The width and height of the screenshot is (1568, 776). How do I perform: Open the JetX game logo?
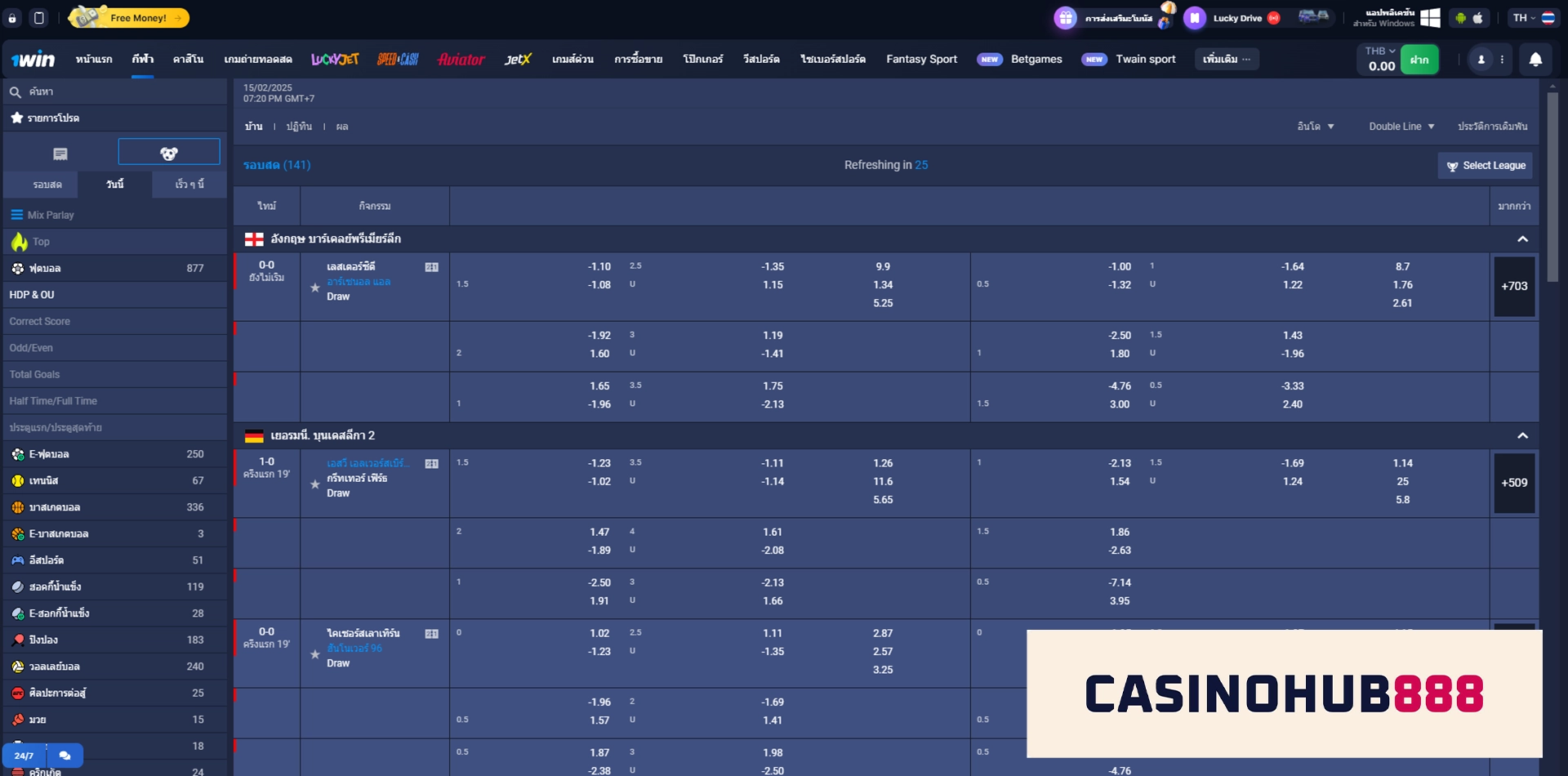click(x=518, y=59)
